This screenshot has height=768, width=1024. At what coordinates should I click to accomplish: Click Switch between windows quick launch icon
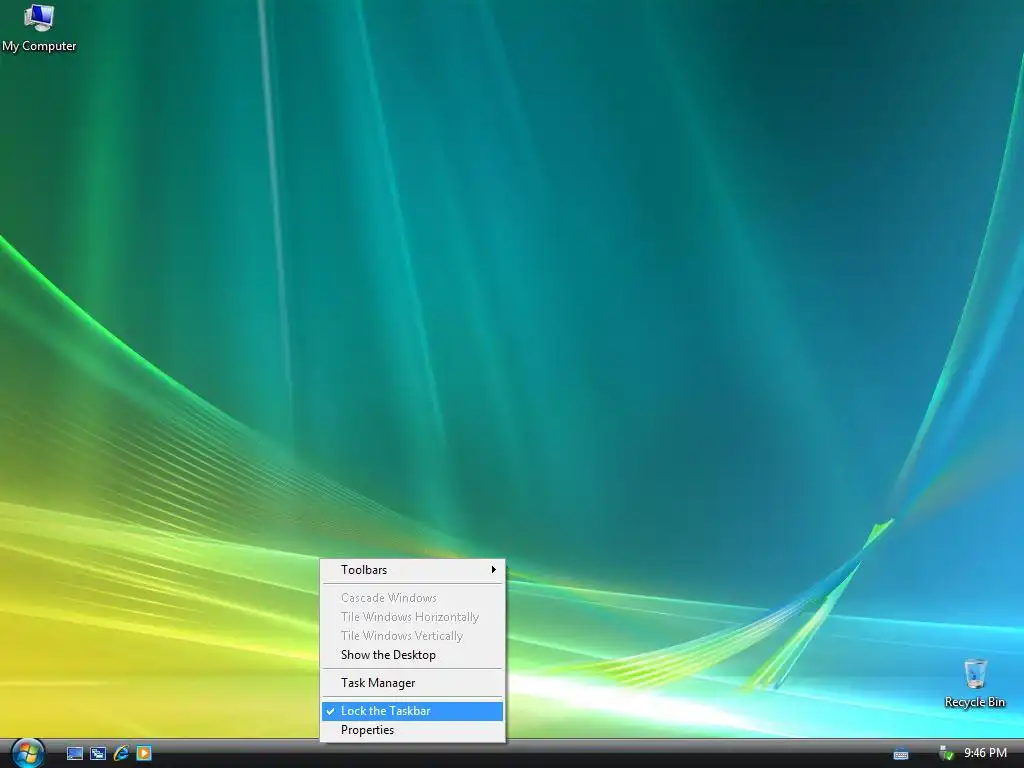(x=98, y=754)
